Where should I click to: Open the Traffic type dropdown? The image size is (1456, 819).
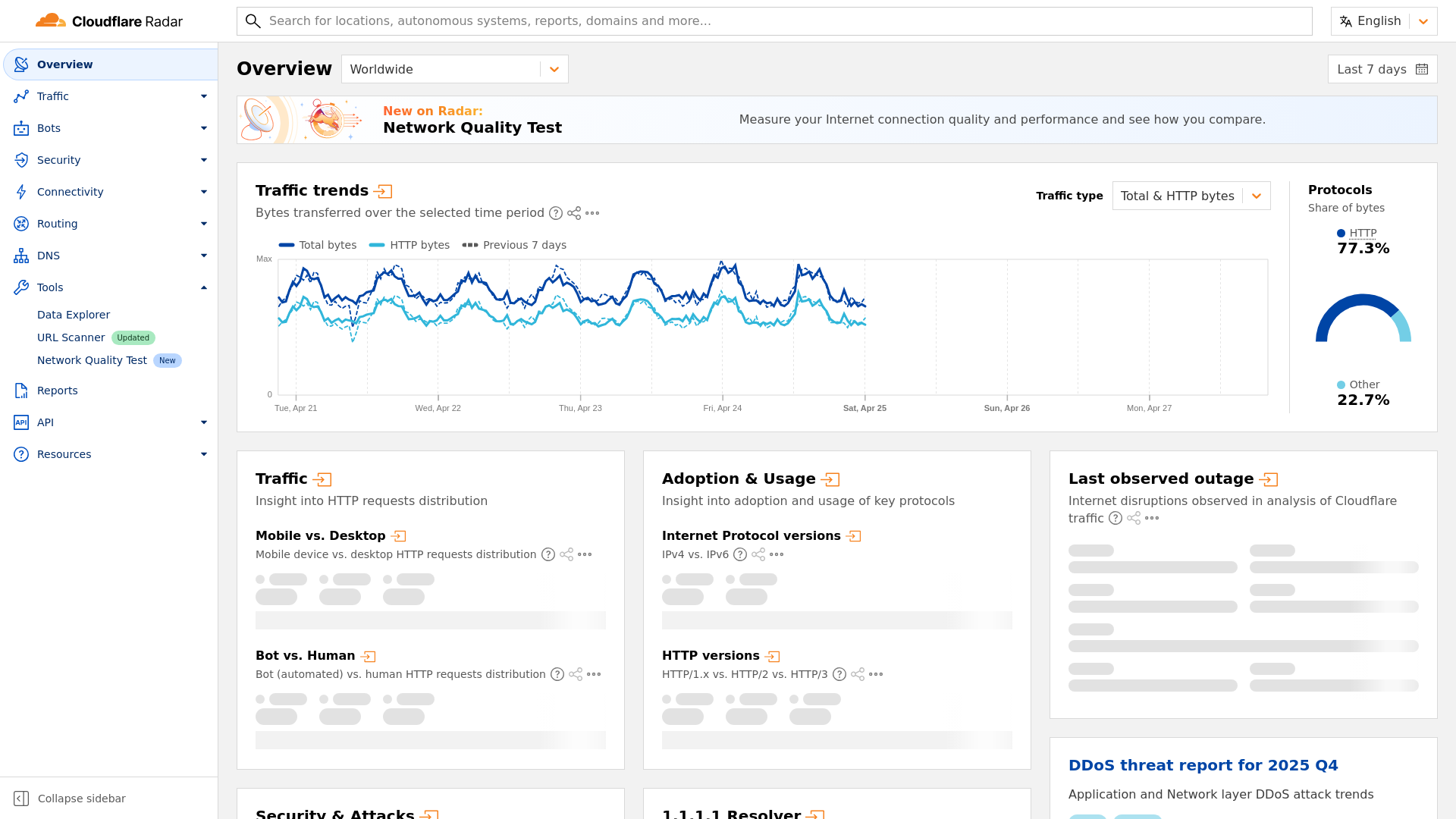click(x=1191, y=196)
